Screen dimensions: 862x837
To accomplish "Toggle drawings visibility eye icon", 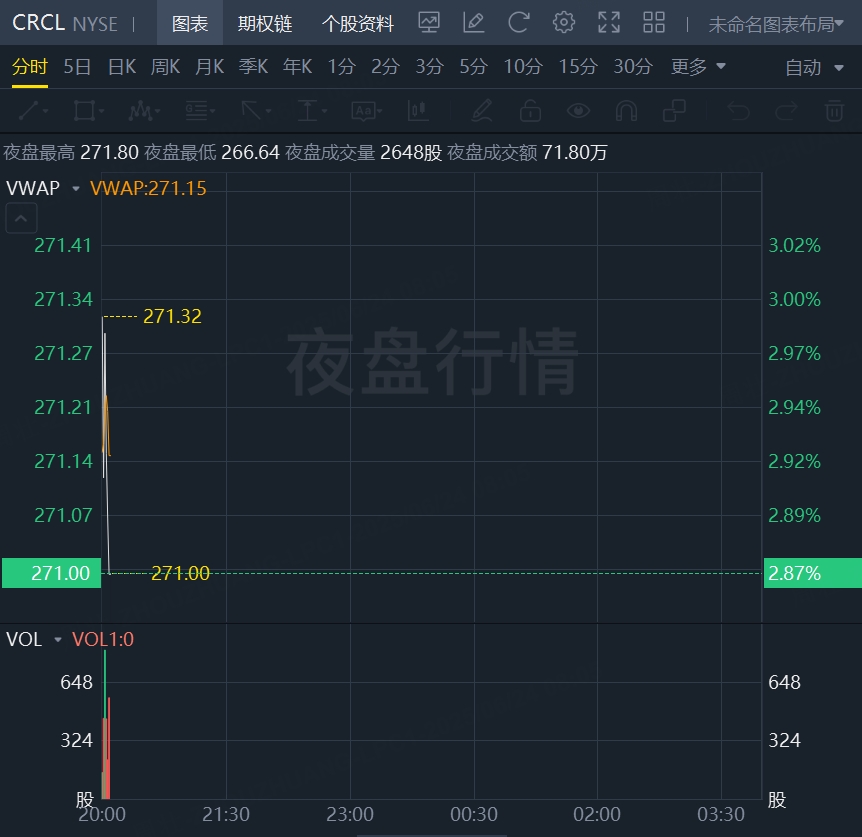I will click(578, 111).
